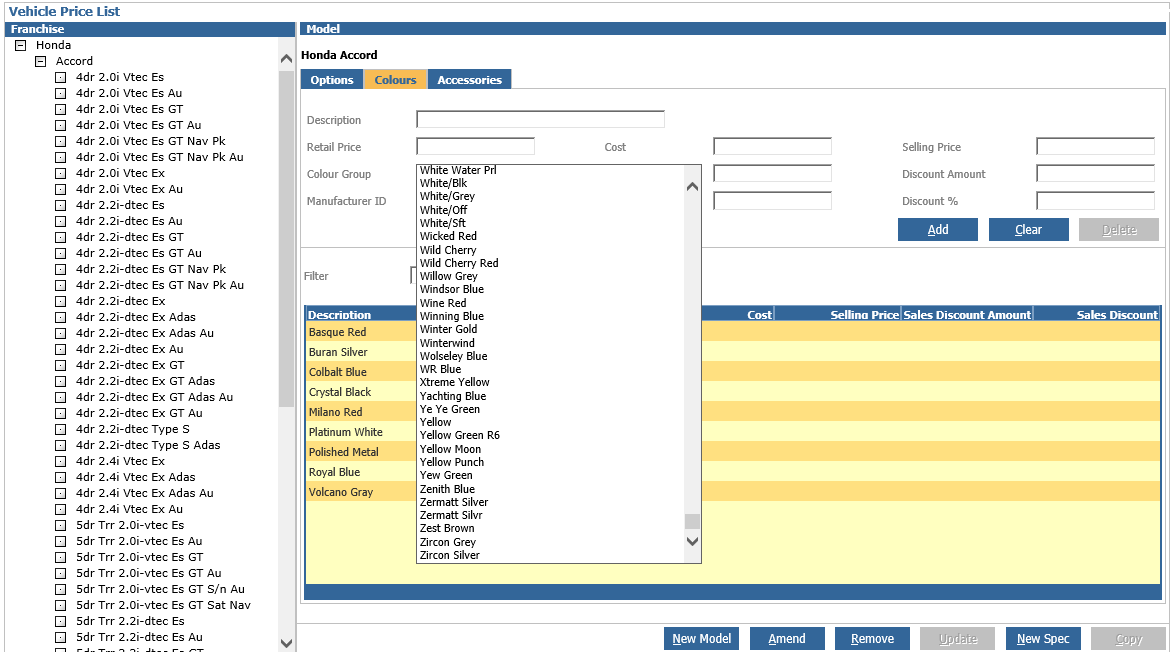The image size is (1174, 652).
Task: Click the colour dropdown scrollbar thumb
Action: click(x=693, y=521)
